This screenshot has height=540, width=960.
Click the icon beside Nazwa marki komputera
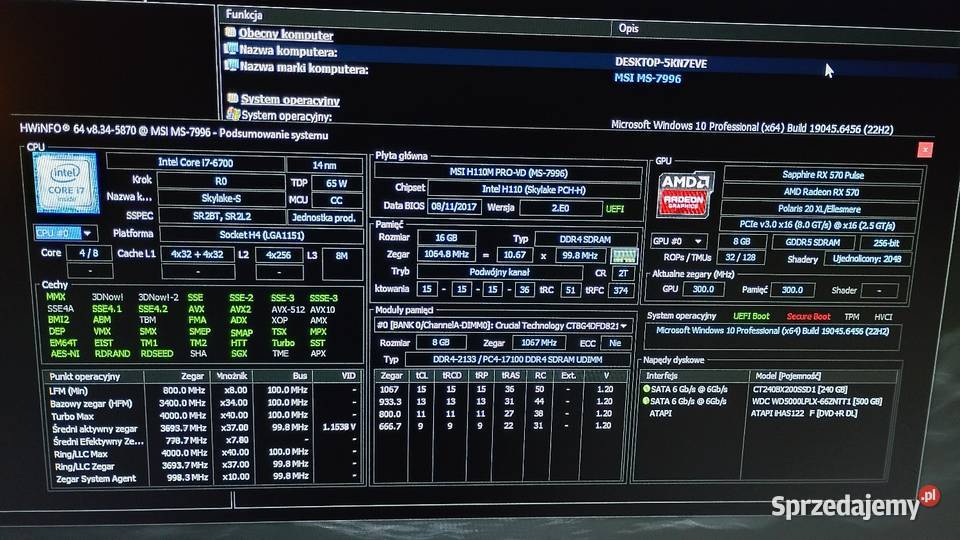click(x=231, y=68)
